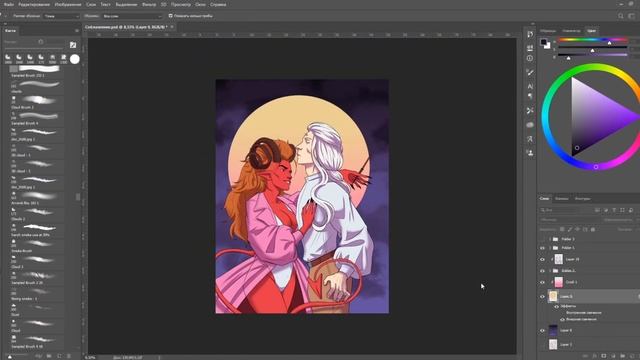Open layer blend mode dropdown
This screenshot has height=360, width=640.
point(569,220)
